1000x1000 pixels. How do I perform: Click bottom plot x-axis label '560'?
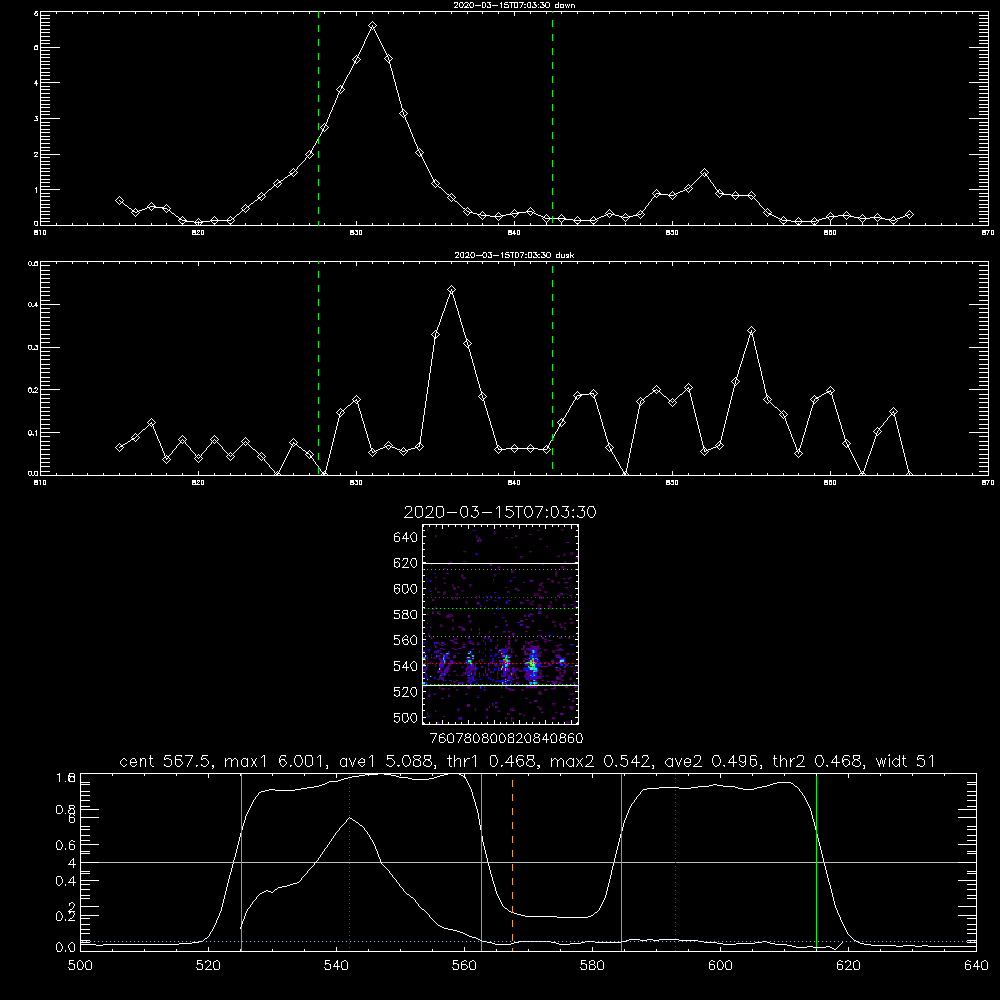[x=464, y=966]
